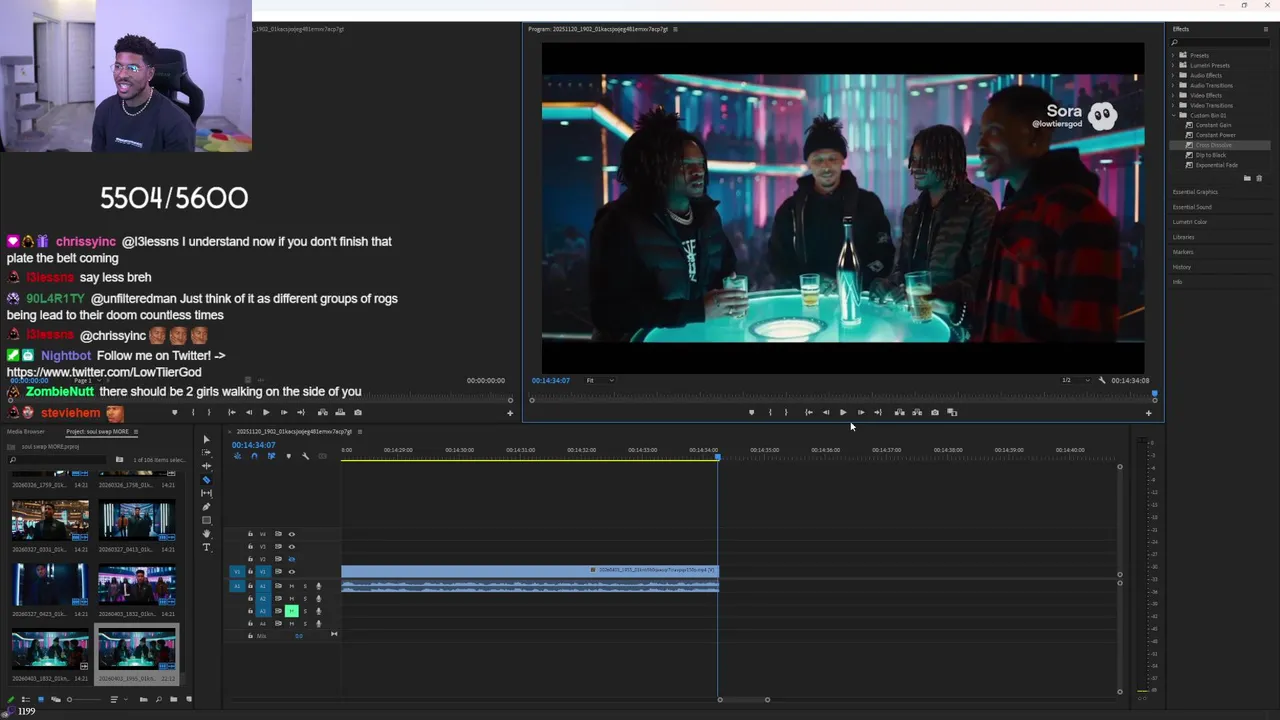The image size is (1280, 720).
Task: Open Program monitor settings wrench
Action: pos(1102,380)
